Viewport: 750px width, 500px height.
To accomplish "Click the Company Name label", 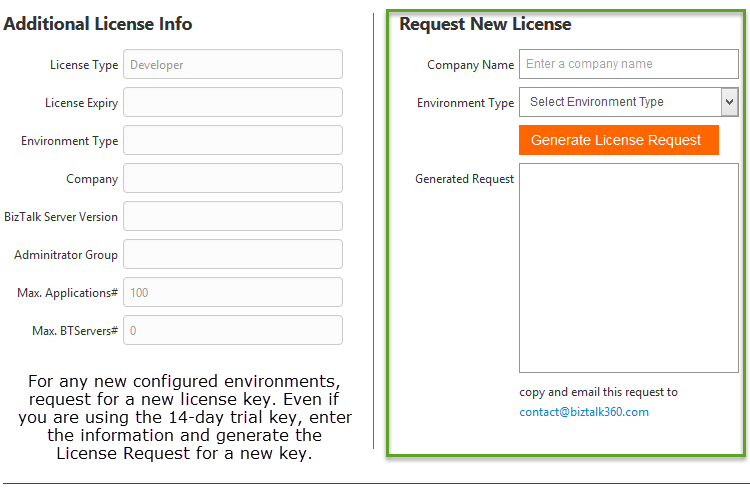I will [470, 65].
